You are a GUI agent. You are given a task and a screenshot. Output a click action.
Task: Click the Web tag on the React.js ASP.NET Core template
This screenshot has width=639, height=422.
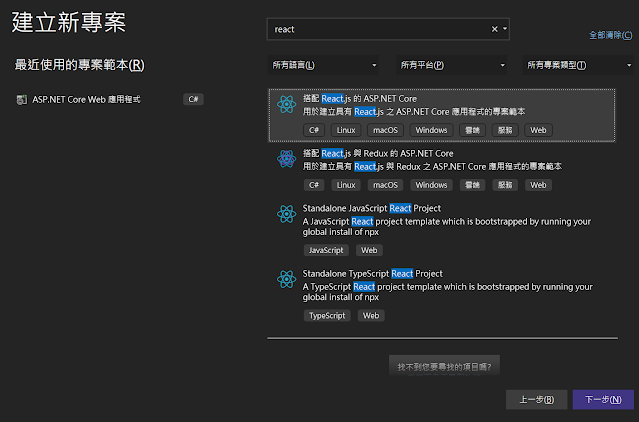click(x=538, y=130)
